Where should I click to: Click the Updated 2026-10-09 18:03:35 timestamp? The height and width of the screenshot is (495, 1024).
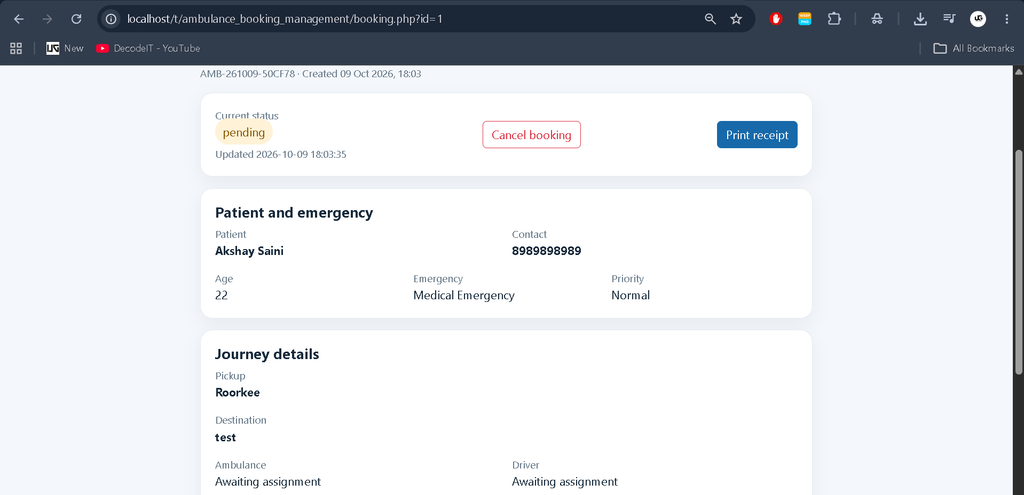(281, 155)
